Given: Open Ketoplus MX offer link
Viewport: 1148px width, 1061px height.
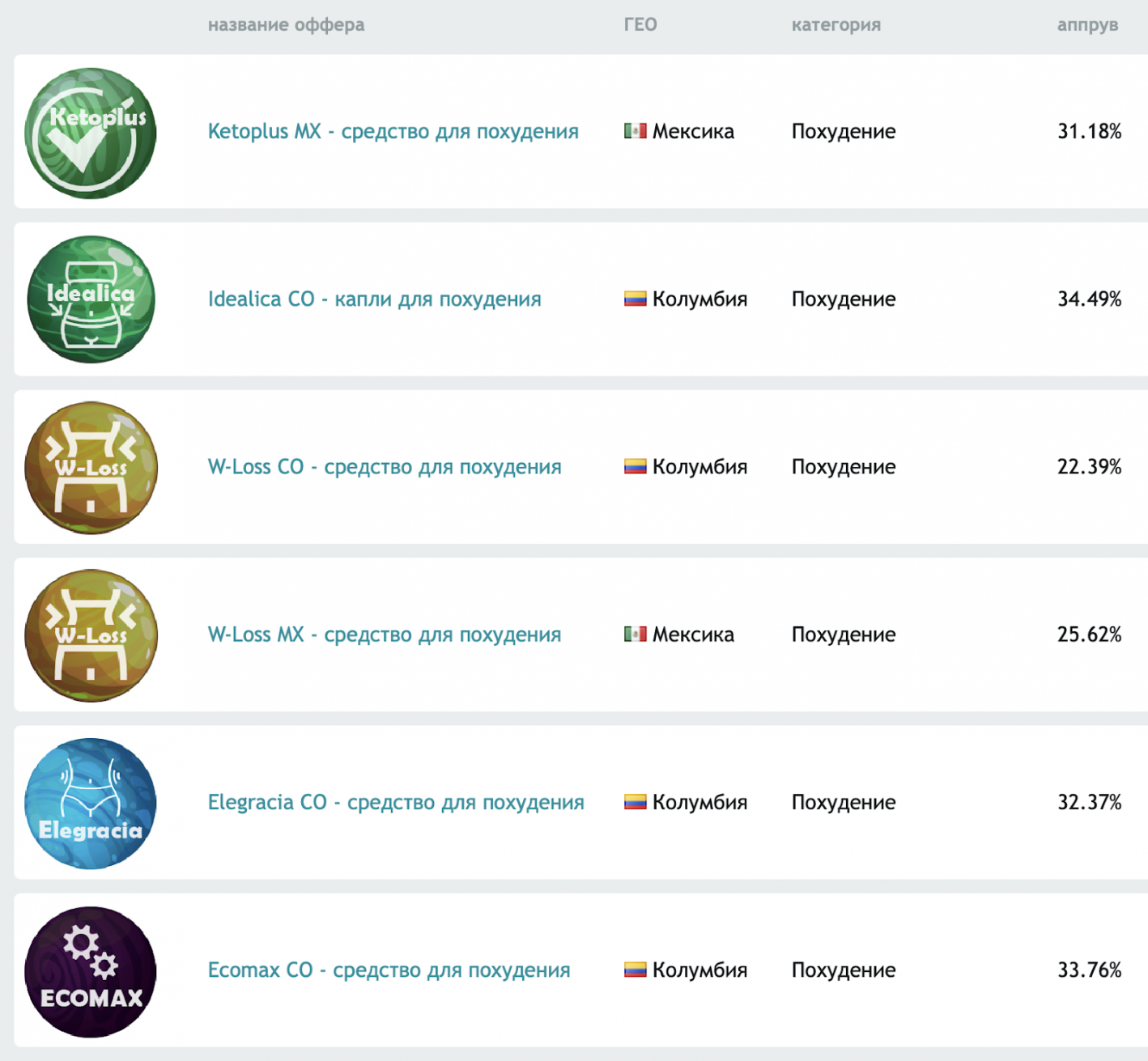Looking at the screenshot, I should [393, 132].
